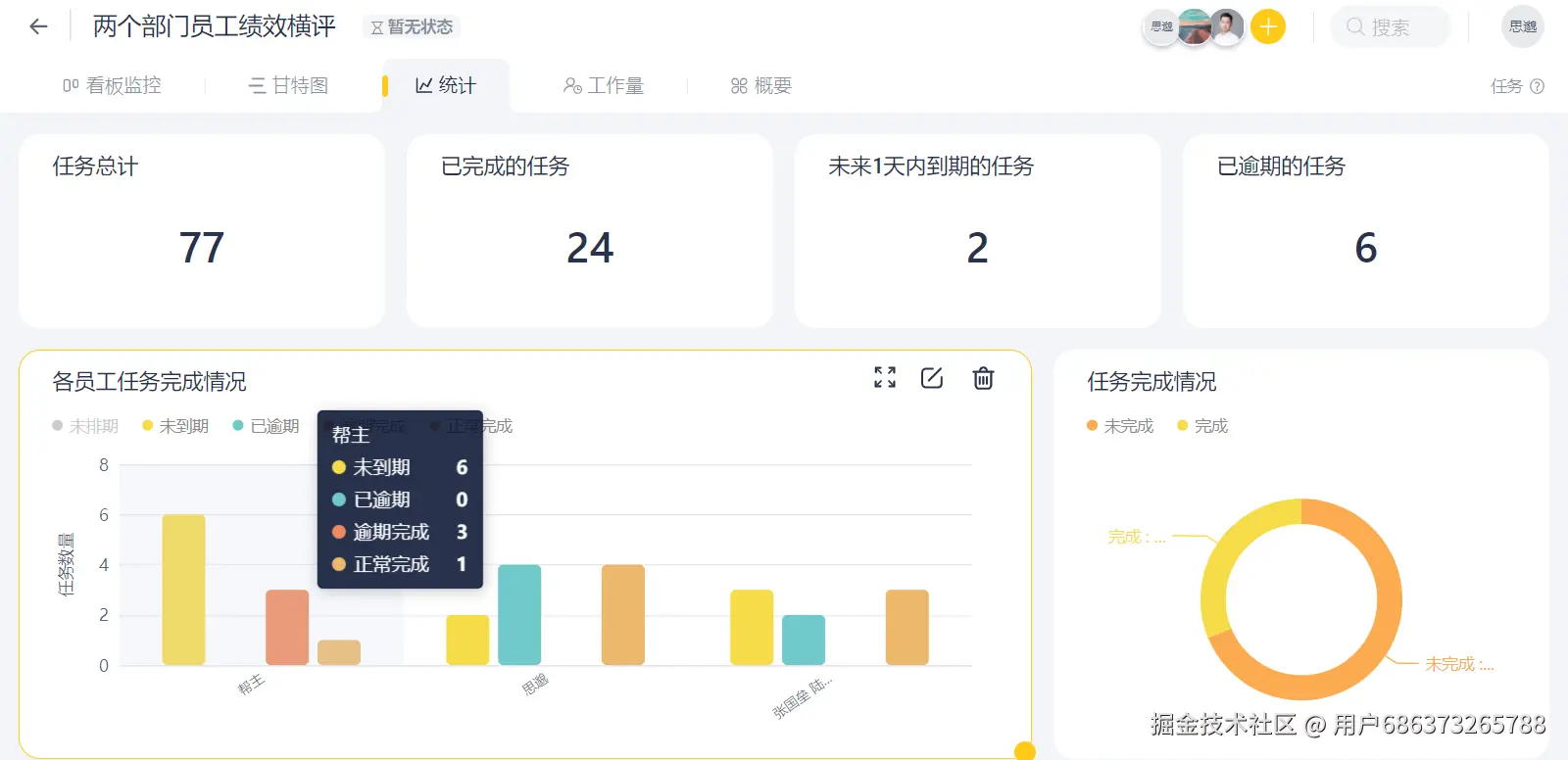Viewport: 1568px width, 760px height.
Task: Click the 任务 help question-mark icon
Action: (x=1538, y=86)
